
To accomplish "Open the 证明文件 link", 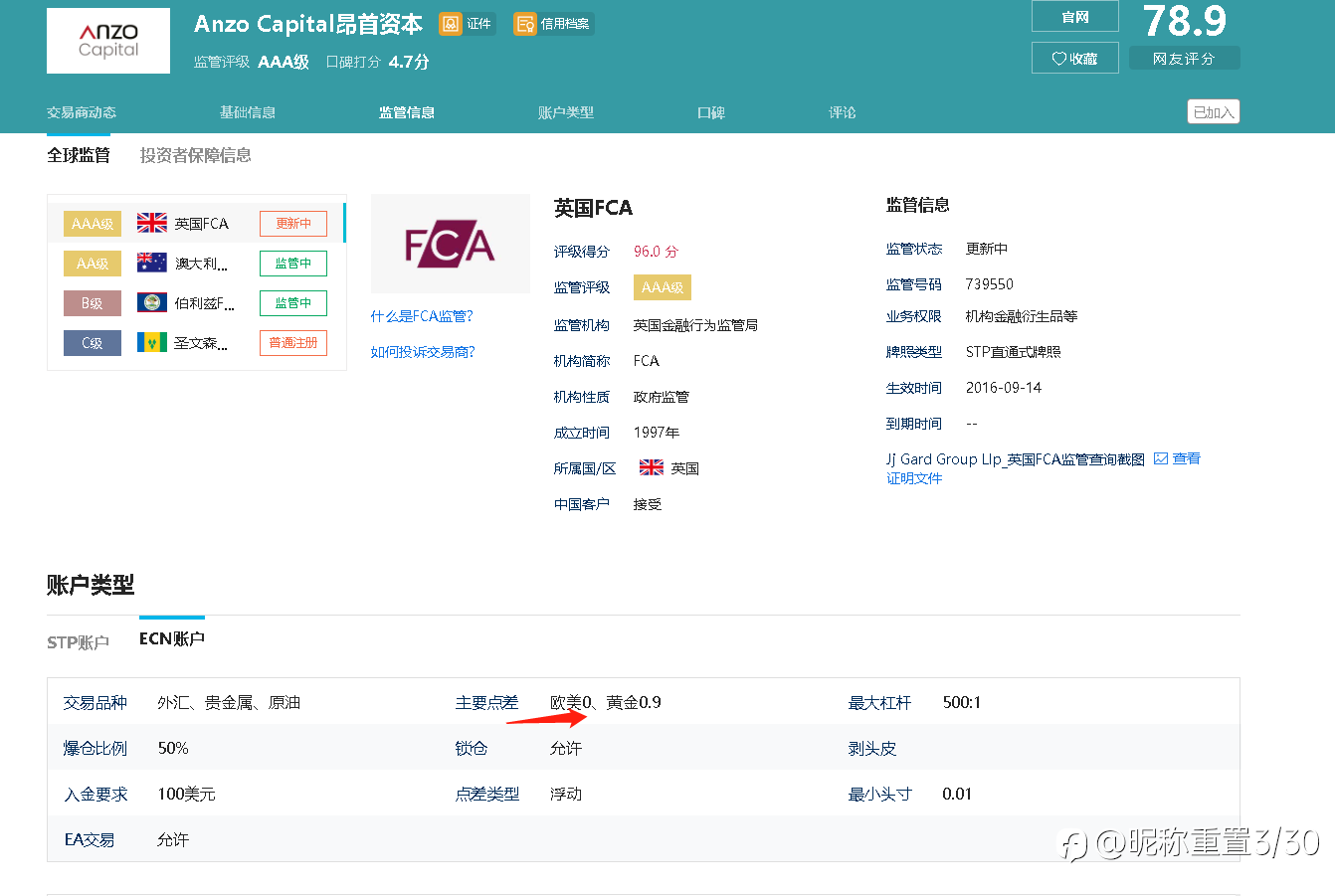I will (x=914, y=478).
